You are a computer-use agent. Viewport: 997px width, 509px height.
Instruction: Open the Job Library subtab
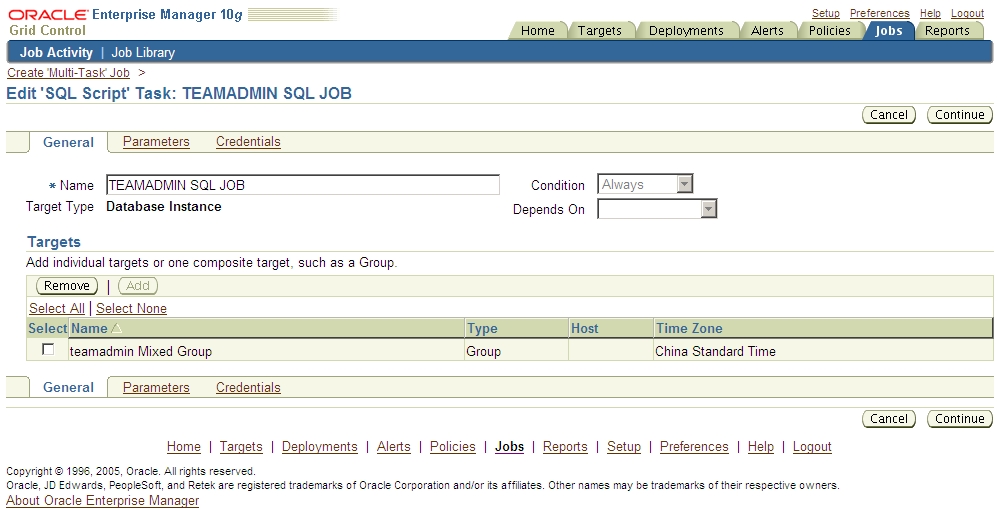[143, 53]
